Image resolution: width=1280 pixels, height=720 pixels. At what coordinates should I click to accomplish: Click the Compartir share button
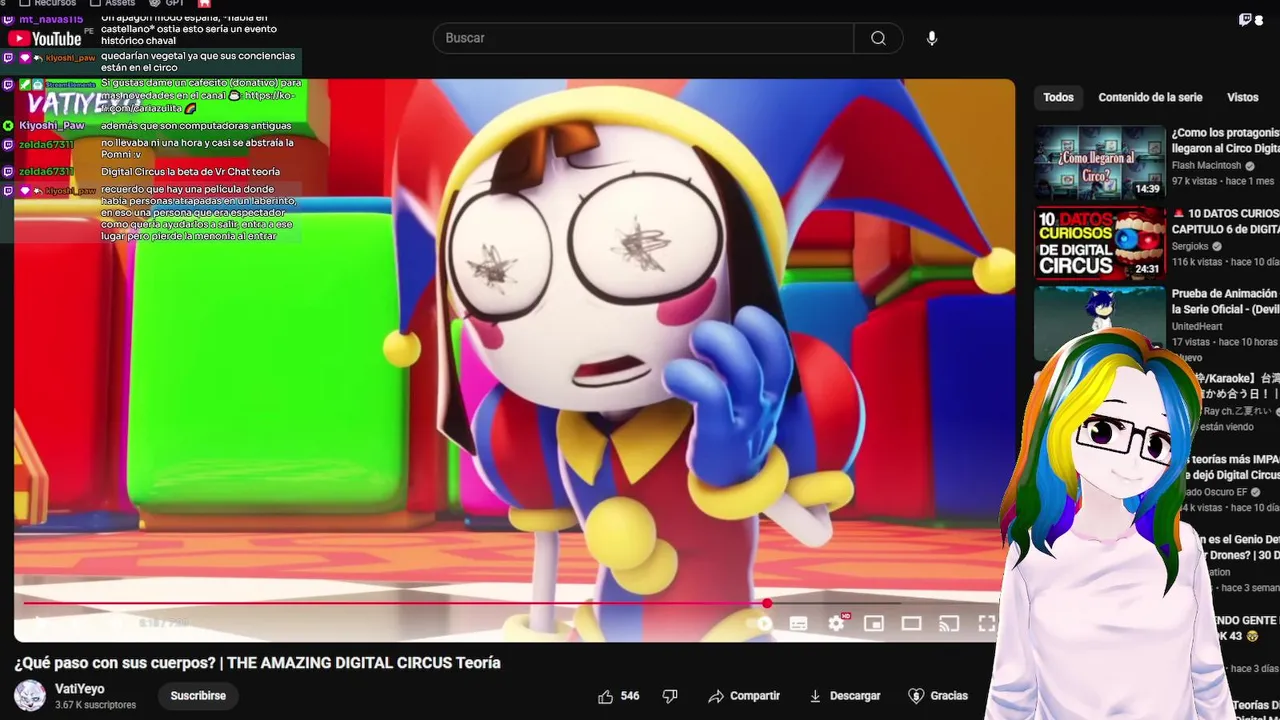(x=744, y=696)
